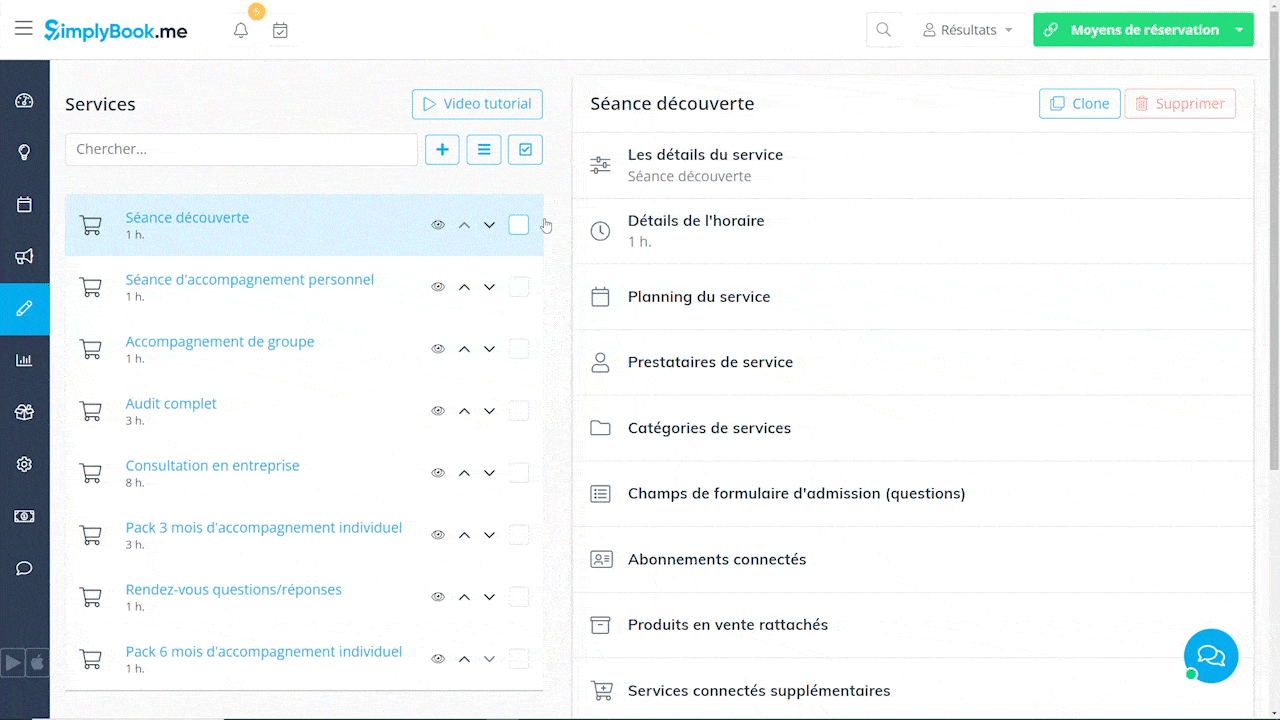Screen dimensions: 1280x720
Task: Toggle visibility eye for Pack 6 mois d'accompagnement
Action: pos(438,659)
